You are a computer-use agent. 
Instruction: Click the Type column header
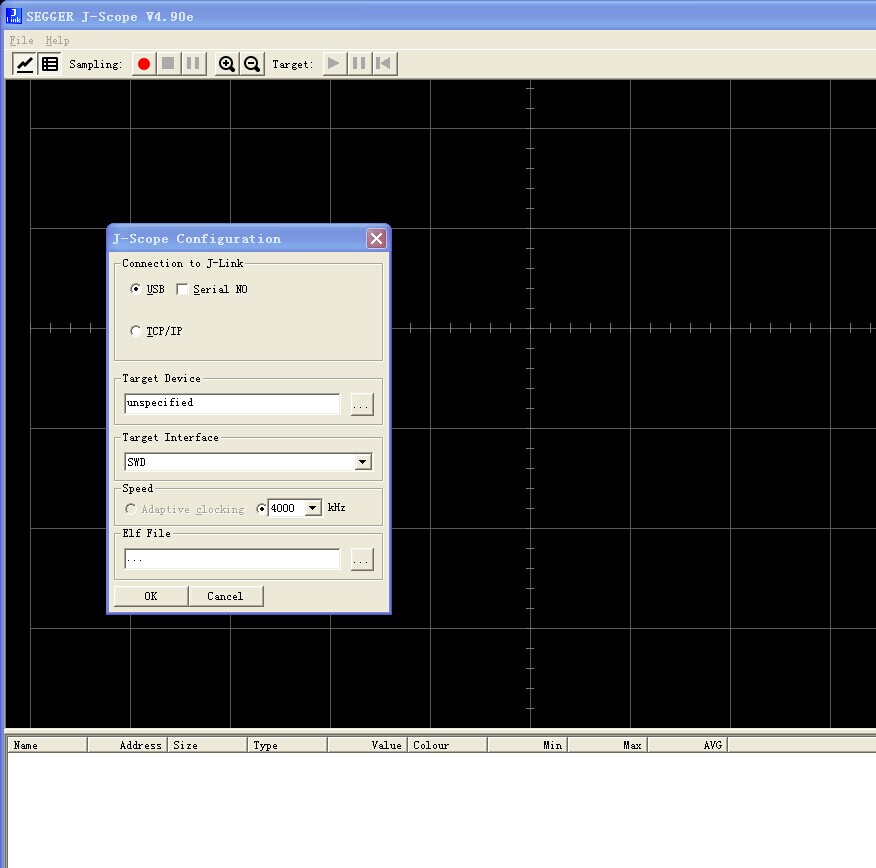click(x=287, y=745)
